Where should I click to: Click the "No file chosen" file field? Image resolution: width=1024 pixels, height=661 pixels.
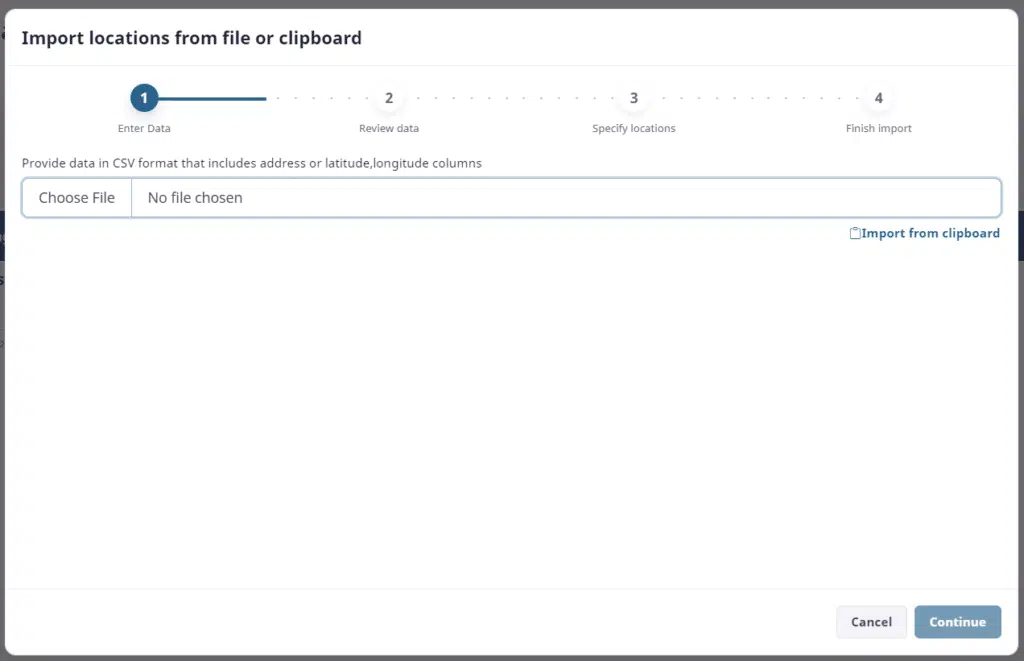pyautogui.click(x=565, y=198)
